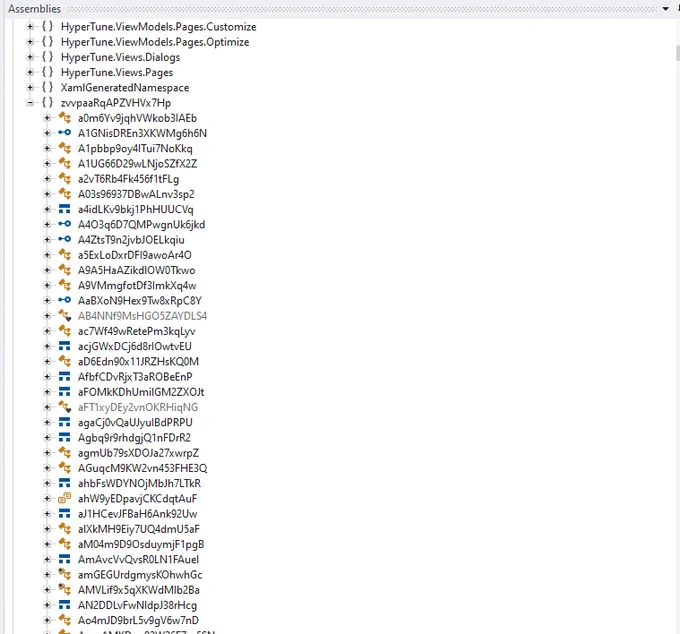Image resolution: width=680 pixels, height=634 pixels.
Task: Click class icon beside A1UG66D29wLNjoSZfX2Z
Action: click(x=64, y=163)
